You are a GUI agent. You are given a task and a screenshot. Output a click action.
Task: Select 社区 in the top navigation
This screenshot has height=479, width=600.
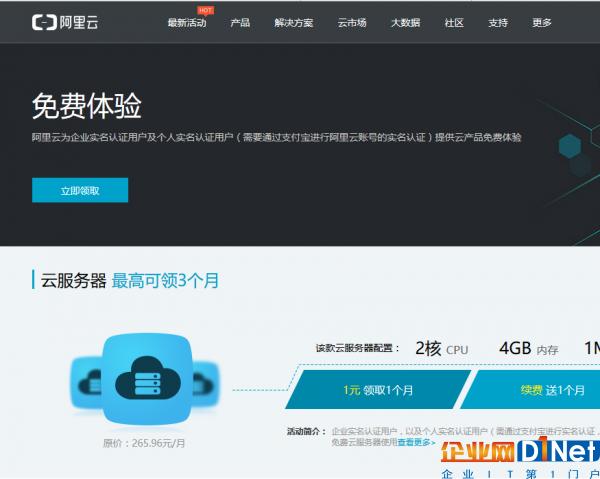click(x=454, y=23)
